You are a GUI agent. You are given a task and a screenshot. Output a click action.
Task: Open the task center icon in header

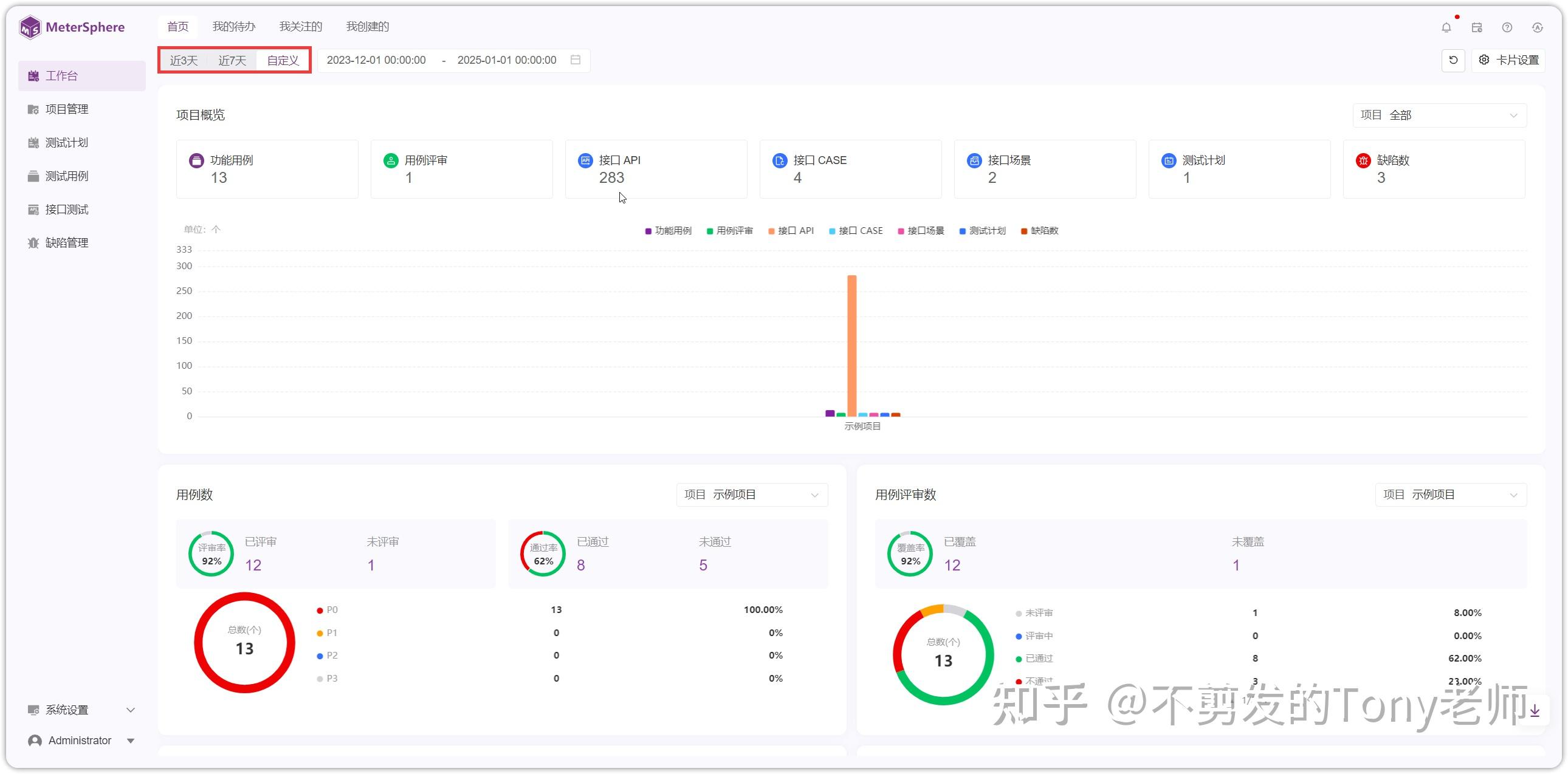click(1477, 27)
